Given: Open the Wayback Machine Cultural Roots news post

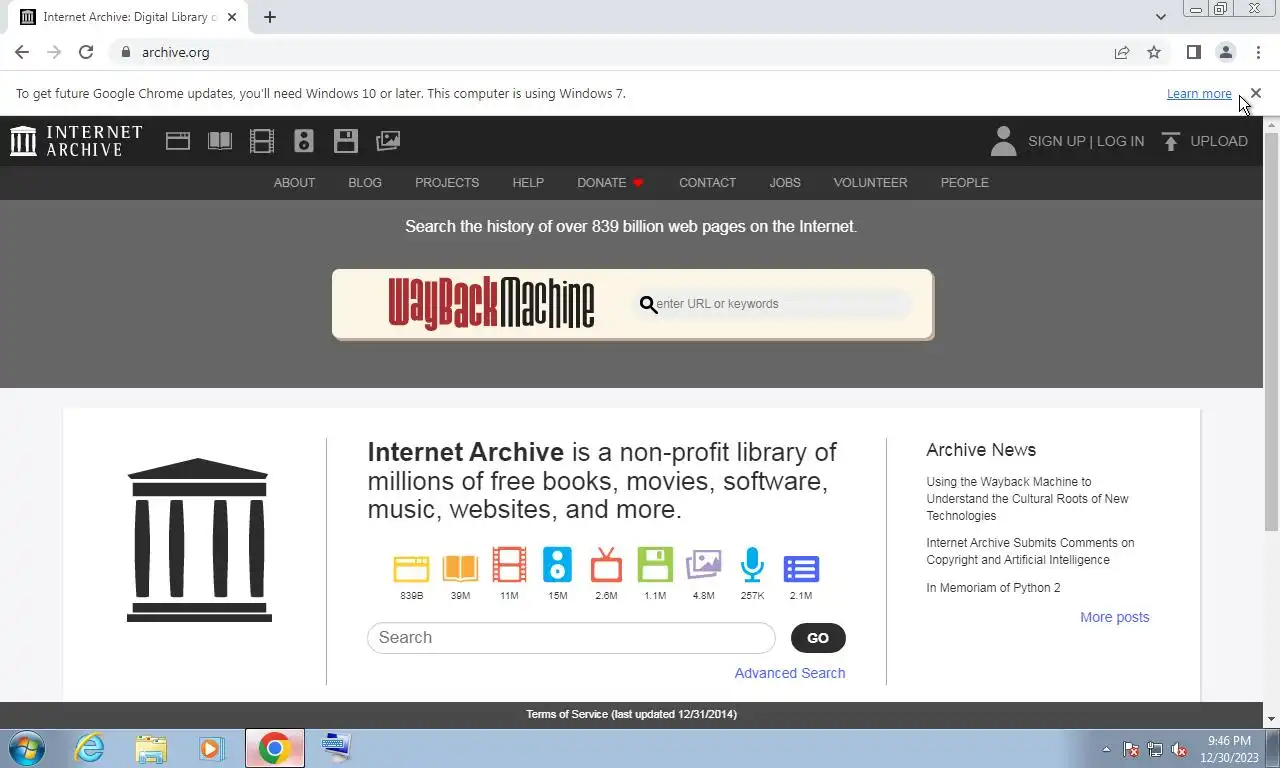Looking at the screenshot, I should pyautogui.click(x=1027, y=498).
